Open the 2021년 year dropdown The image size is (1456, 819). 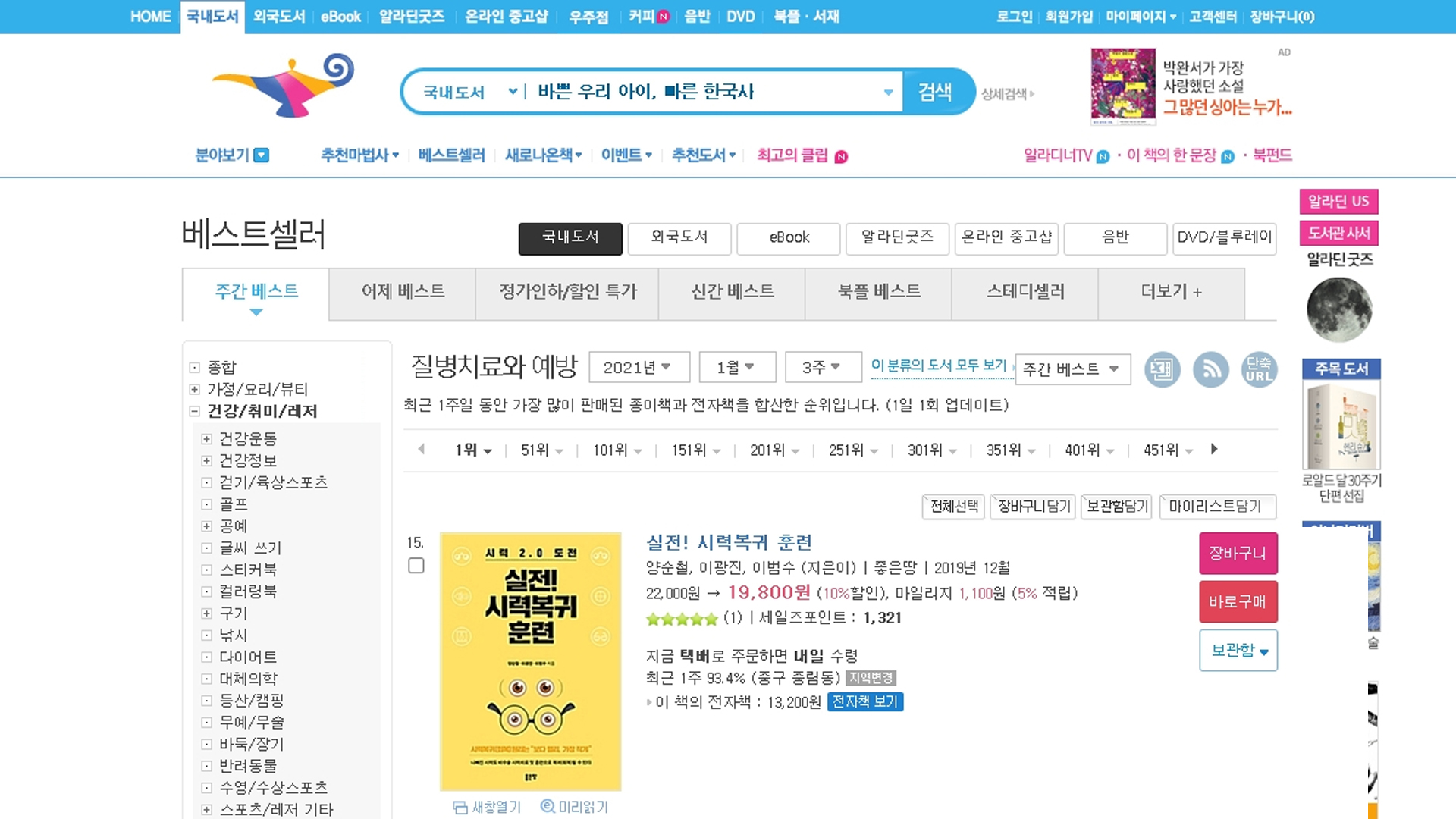point(639,367)
